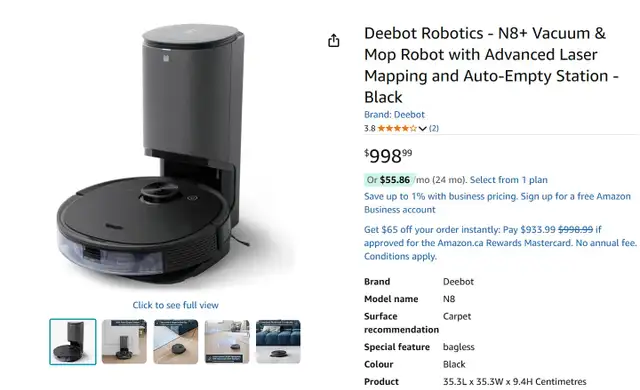Click the $998.99 price
This screenshot has height=390, width=640.
coord(388,156)
